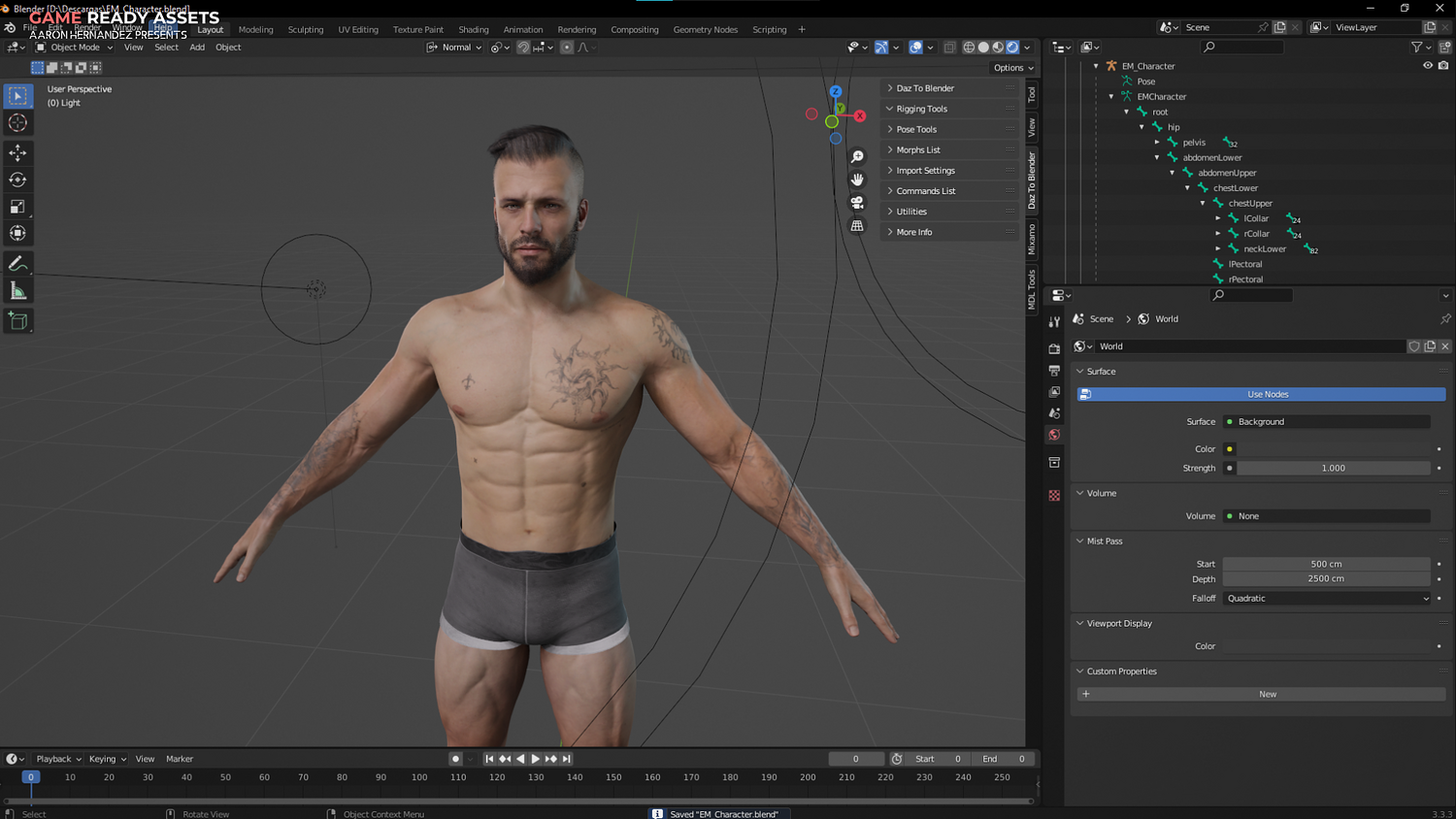Jump to the timeline start frame
The width and height of the screenshot is (1456, 819).
click(489, 759)
